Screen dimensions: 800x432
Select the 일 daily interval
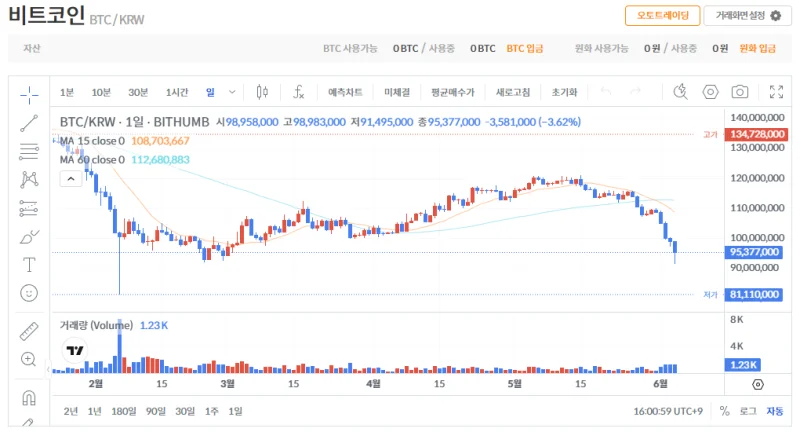[210, 92]
